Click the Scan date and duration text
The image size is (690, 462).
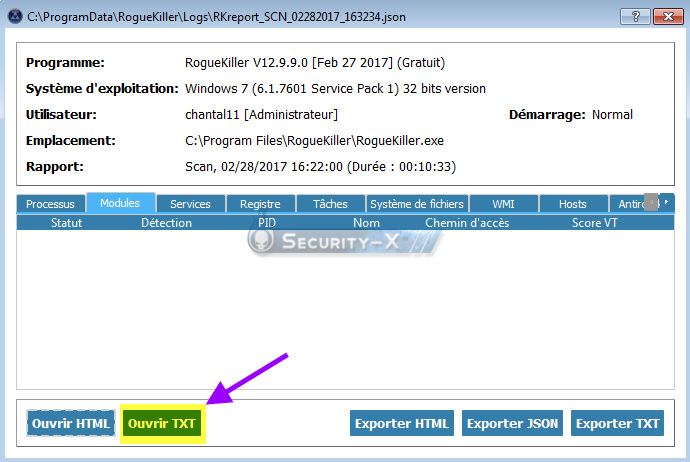[x=320, y=167]
